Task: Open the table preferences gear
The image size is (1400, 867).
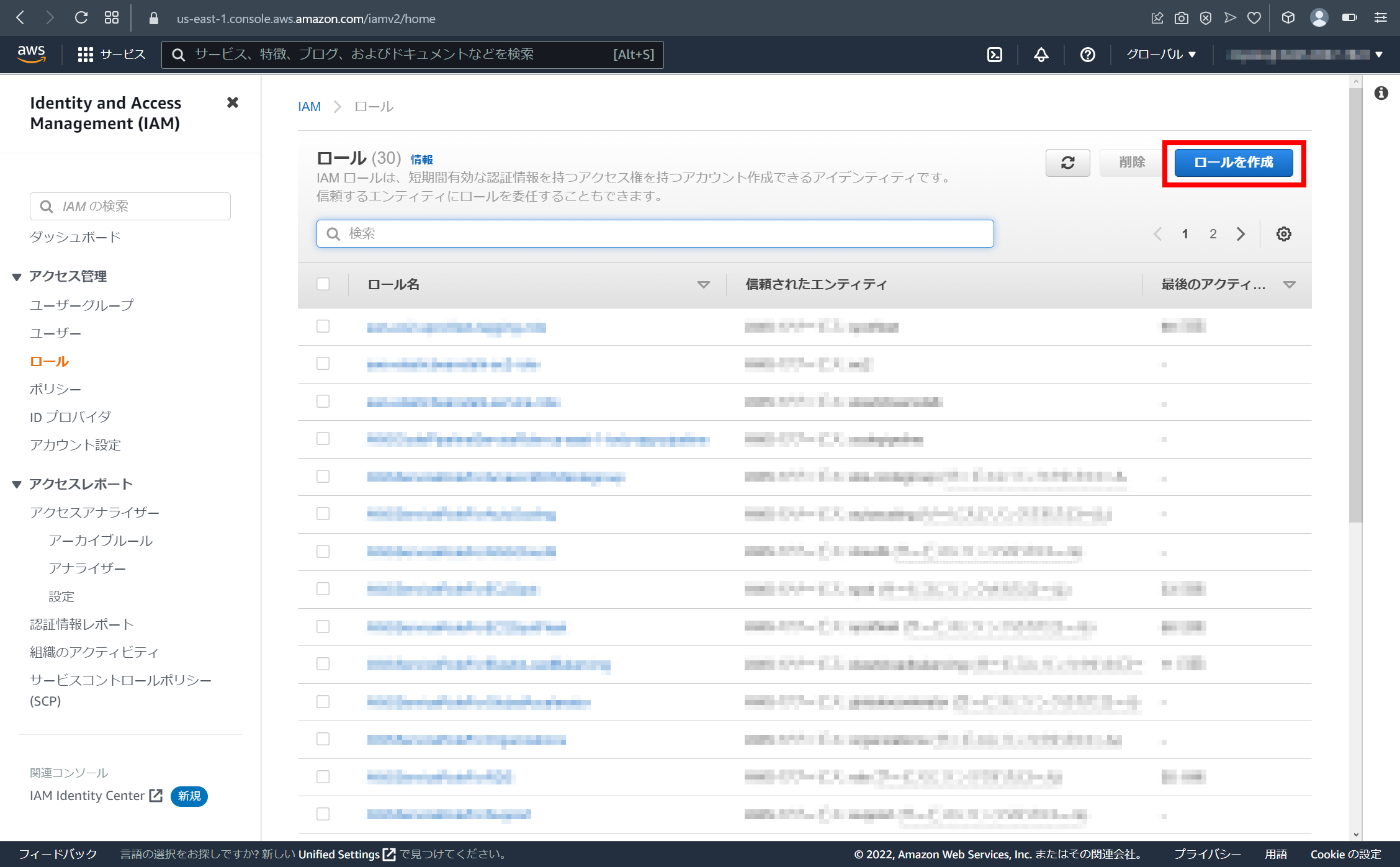Action: (x=1284, y=234)
